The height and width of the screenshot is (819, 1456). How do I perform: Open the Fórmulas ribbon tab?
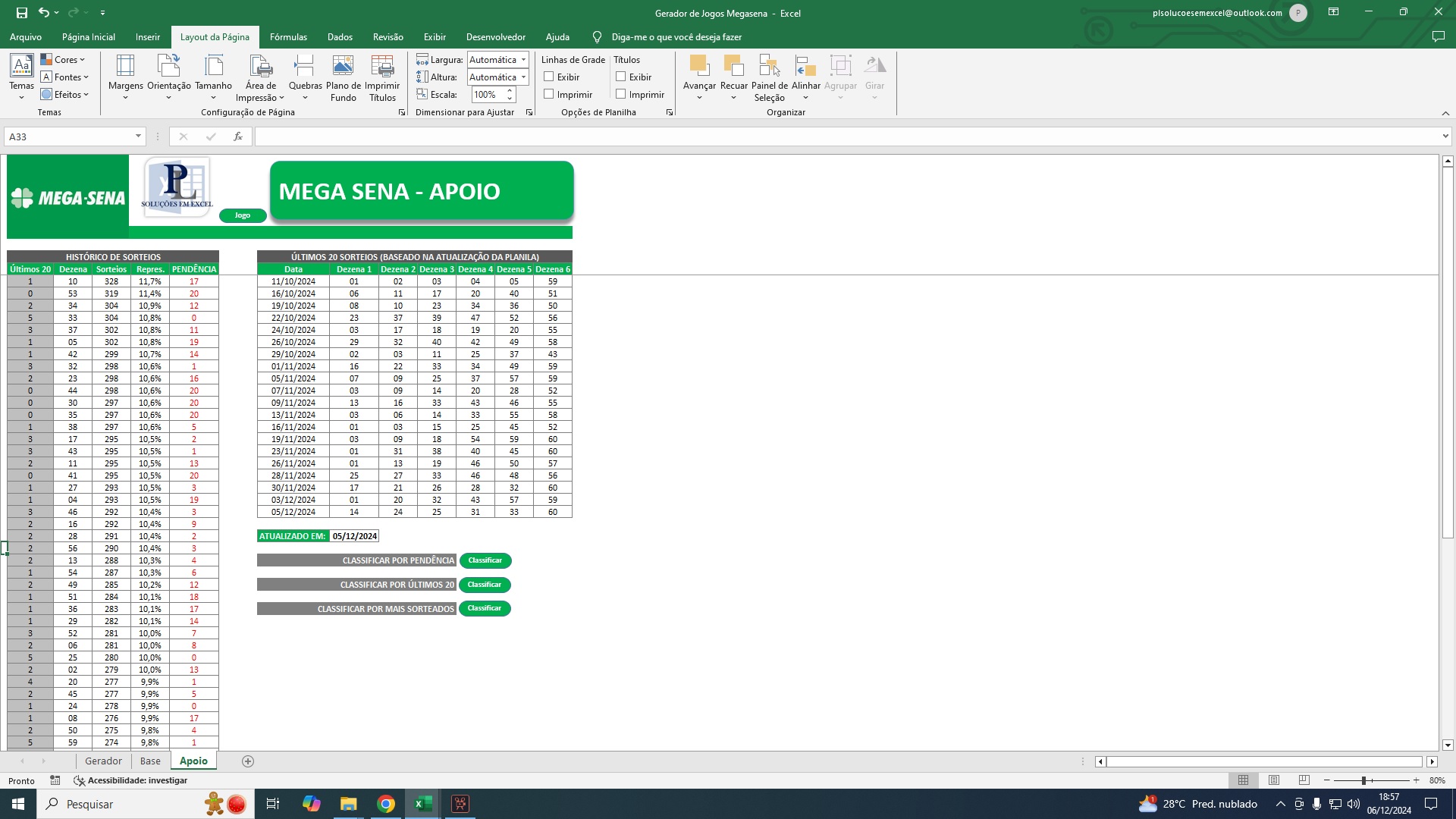pyautogui.click(x=288, y=37)
